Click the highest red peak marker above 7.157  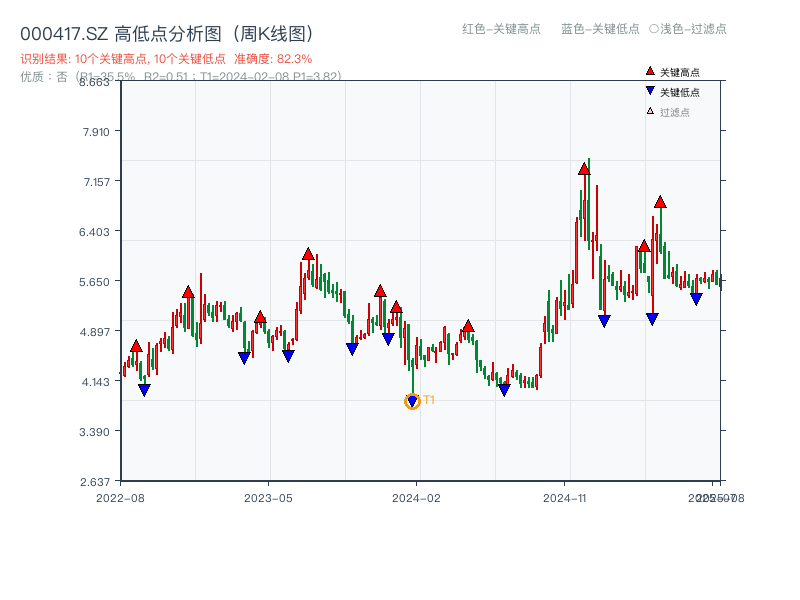click(x=584, y=169)
